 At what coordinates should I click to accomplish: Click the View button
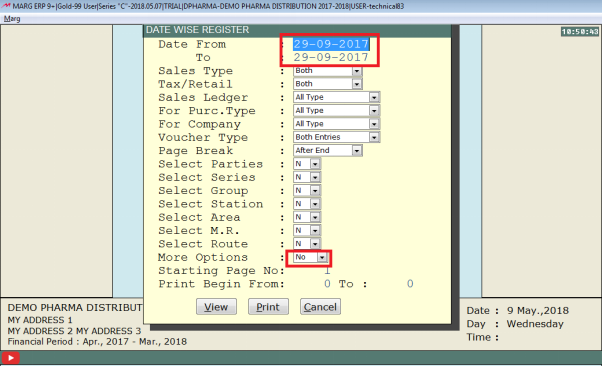[x=216, y=307]
